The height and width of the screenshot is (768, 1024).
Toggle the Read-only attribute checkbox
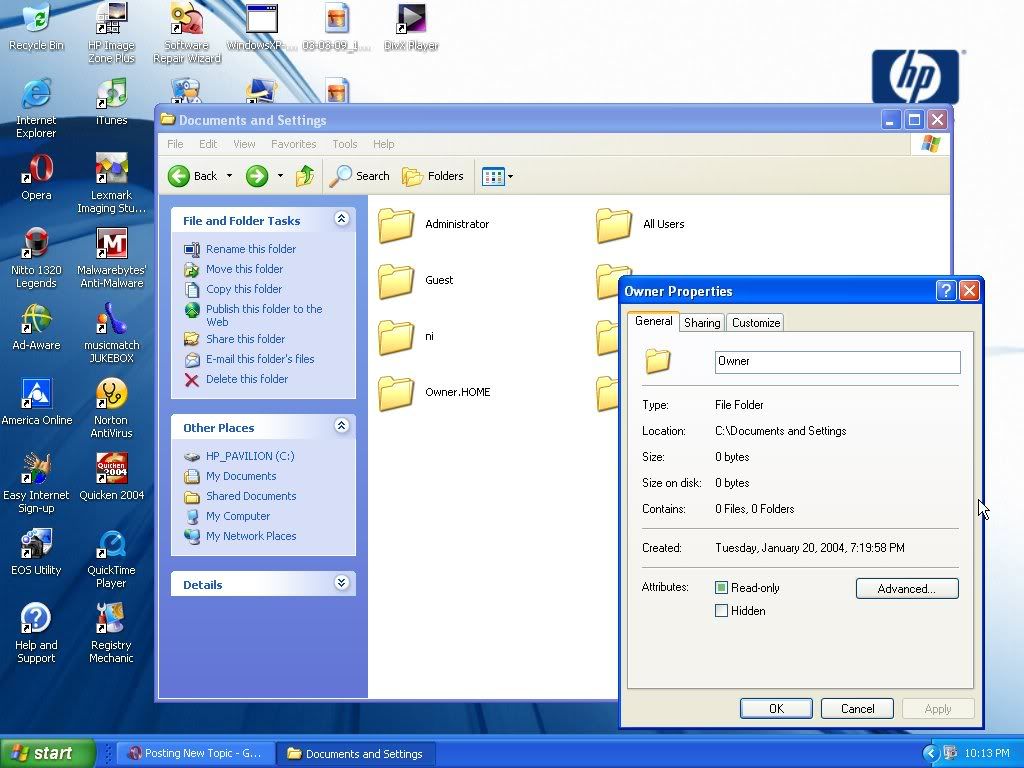721,588
